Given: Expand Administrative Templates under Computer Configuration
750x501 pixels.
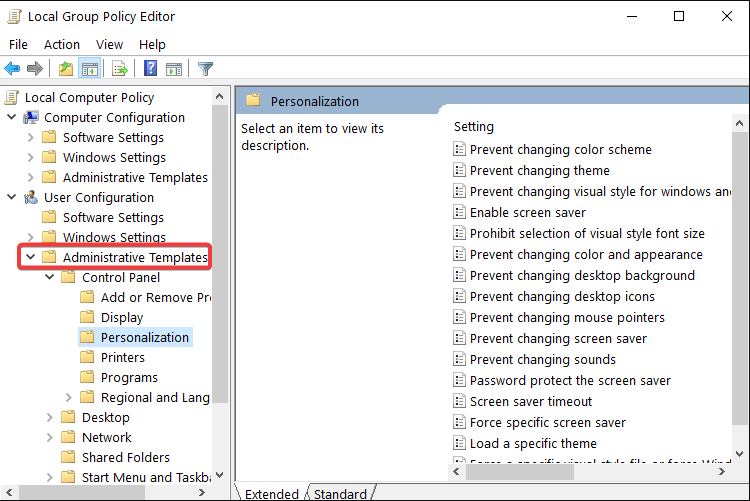Looking at the screenshot, I should tap(31, 178).
